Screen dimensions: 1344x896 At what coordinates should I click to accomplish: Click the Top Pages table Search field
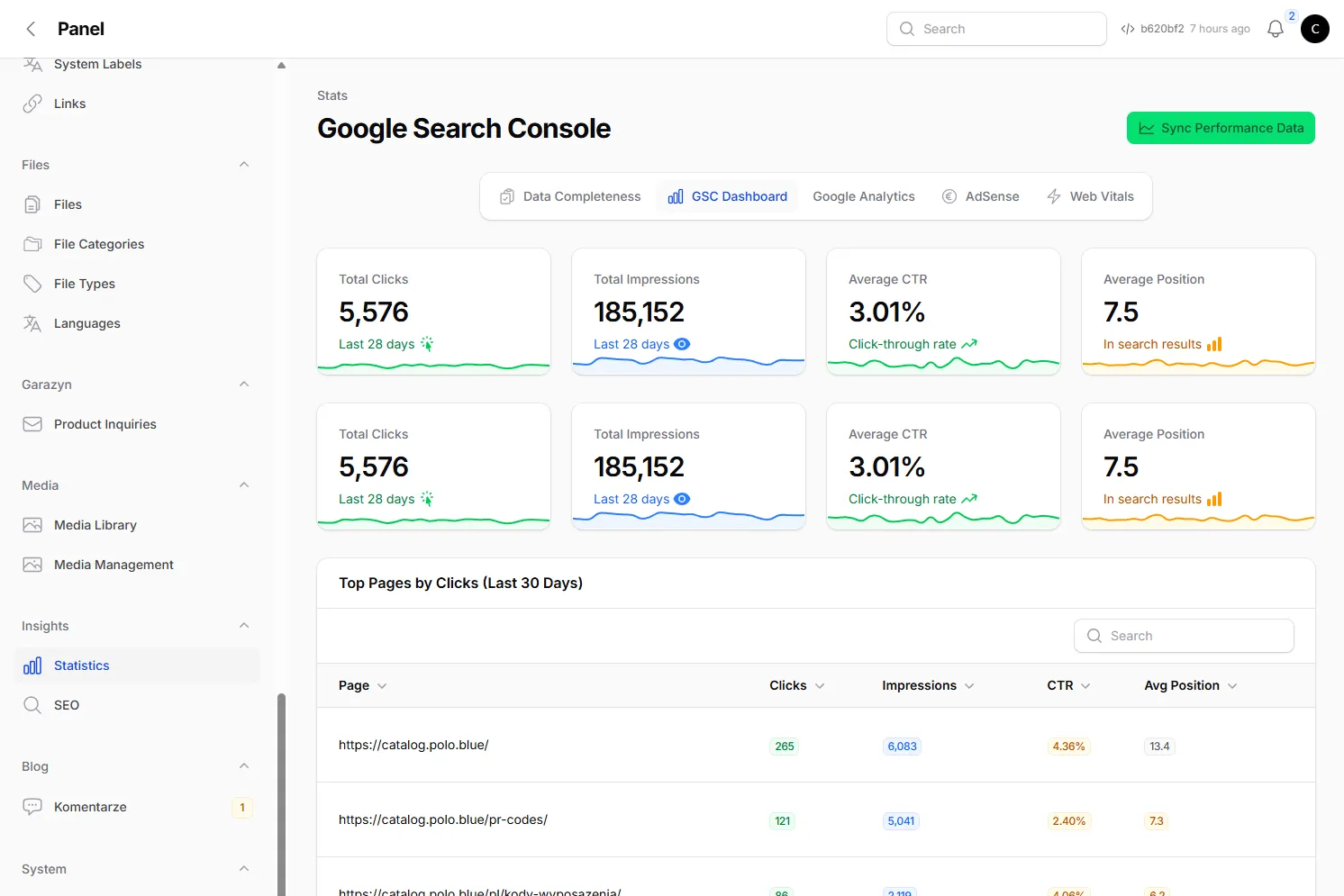pos(1184,636)
